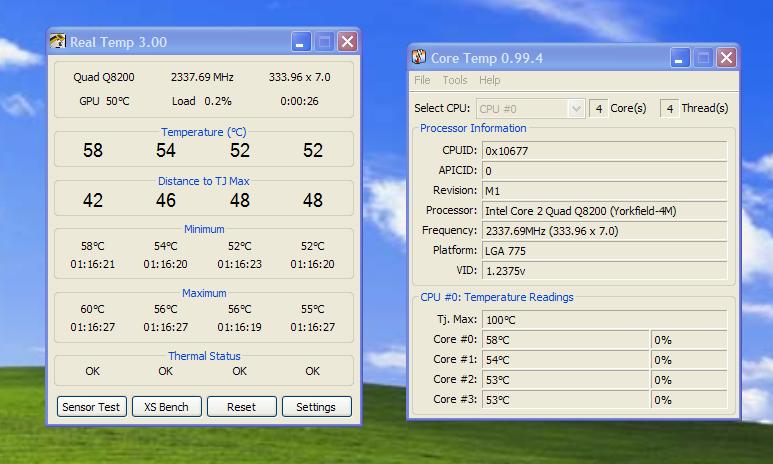Close the Core Temp window
Screen dimensions: 773x464
coord(727,58)
